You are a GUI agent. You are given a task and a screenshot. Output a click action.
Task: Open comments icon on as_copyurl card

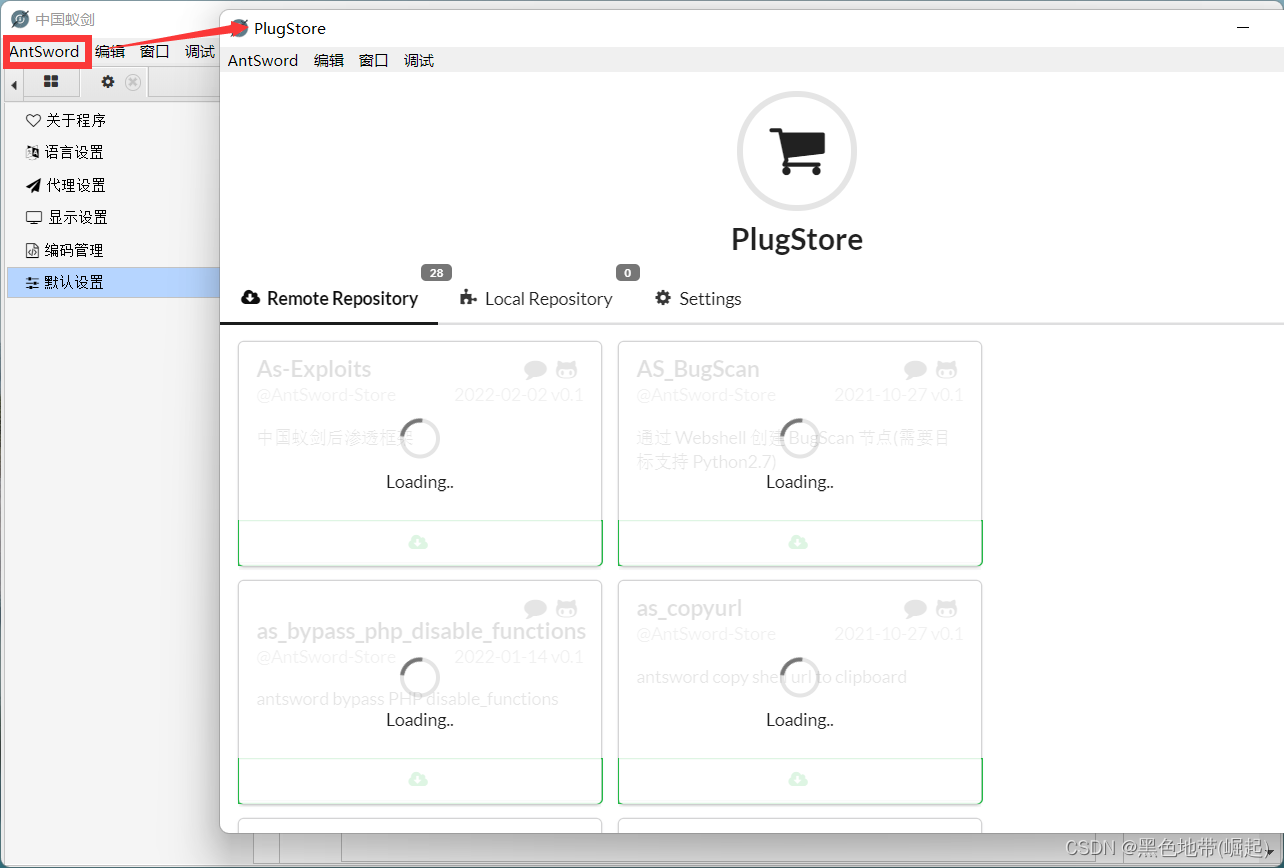[915, 608]
